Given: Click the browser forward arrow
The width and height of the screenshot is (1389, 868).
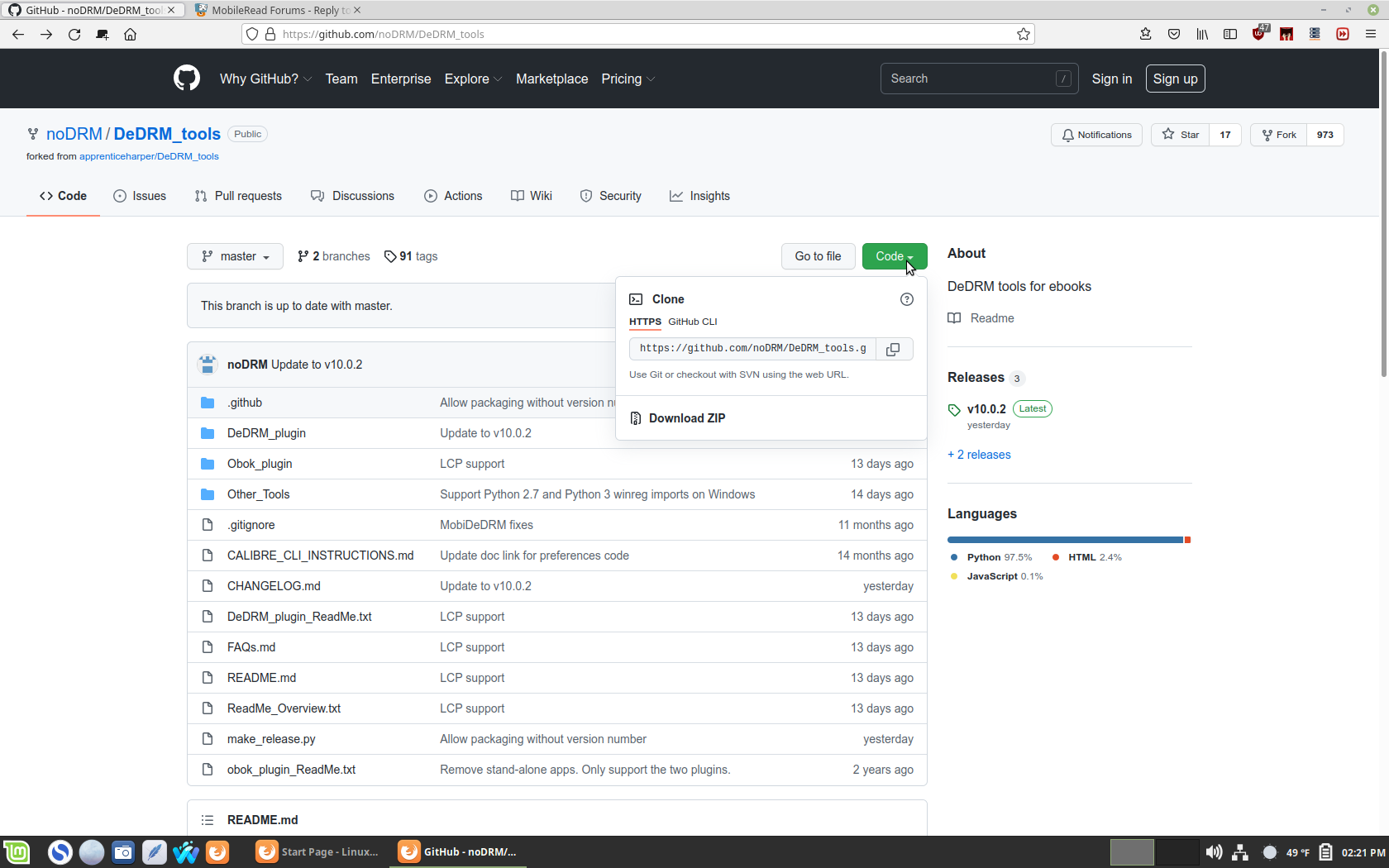Looking at the screenshot, I should [x=46, y=34].
